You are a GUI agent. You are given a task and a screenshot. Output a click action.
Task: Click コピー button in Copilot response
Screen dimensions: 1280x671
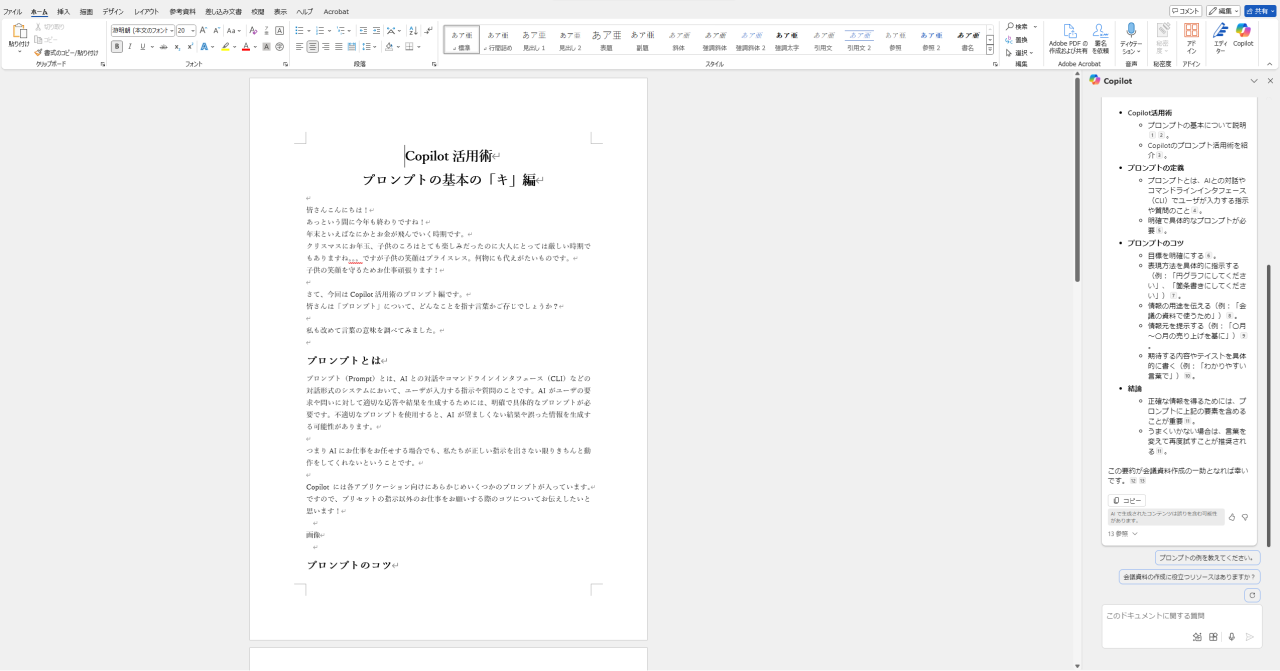pyautogui.click(x=1127, y=500)
